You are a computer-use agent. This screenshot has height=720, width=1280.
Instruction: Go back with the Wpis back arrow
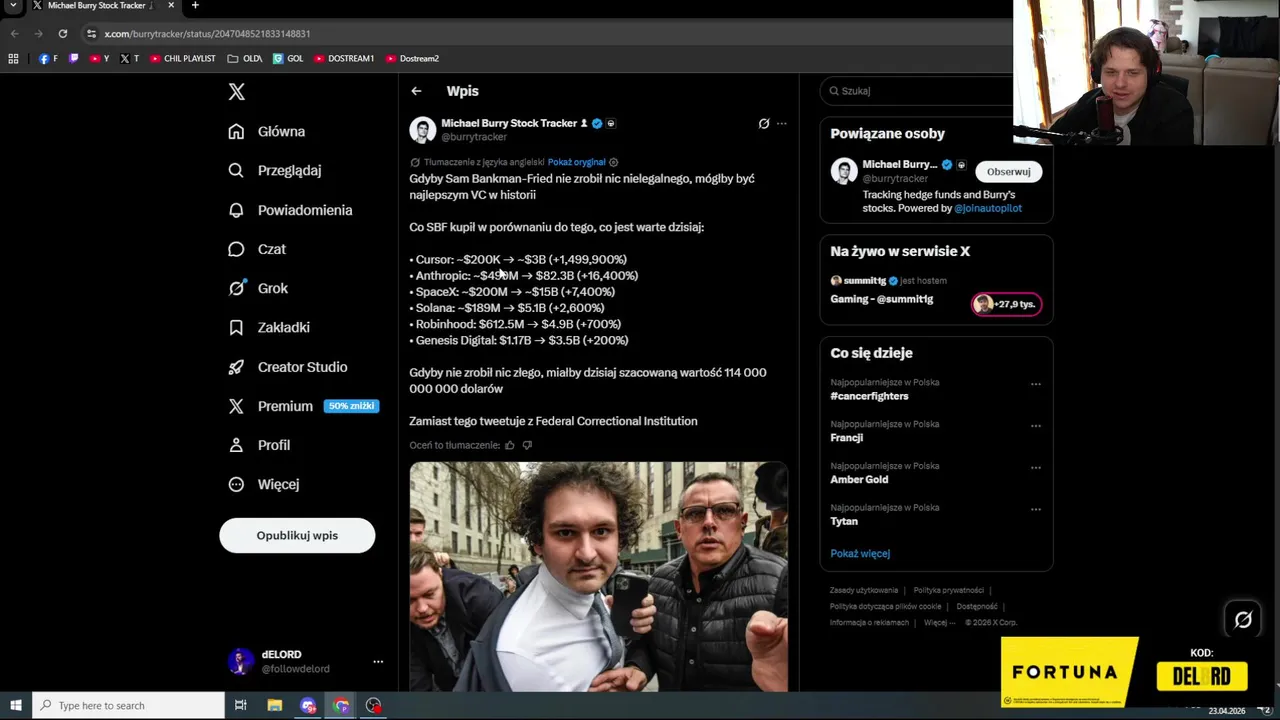point(416,91)
